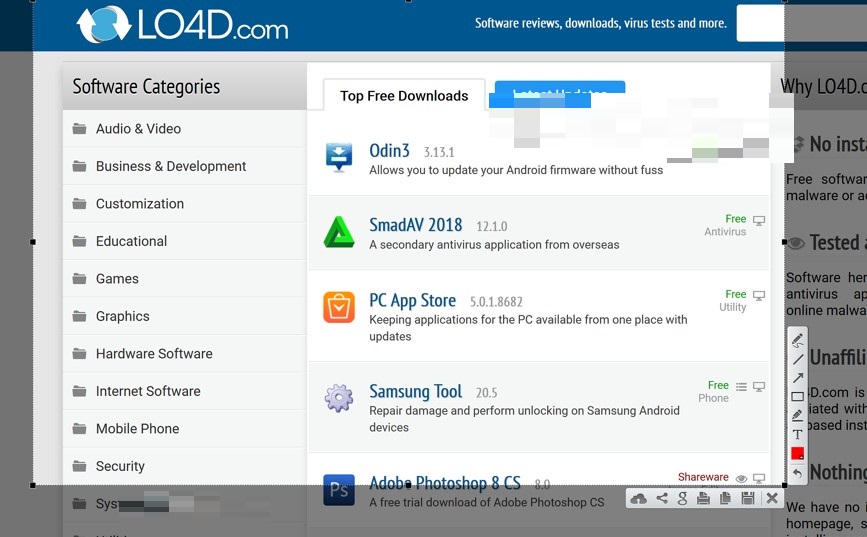Open the PC App Store link
Screen dimensions: 867x537
tap(412, 300)
